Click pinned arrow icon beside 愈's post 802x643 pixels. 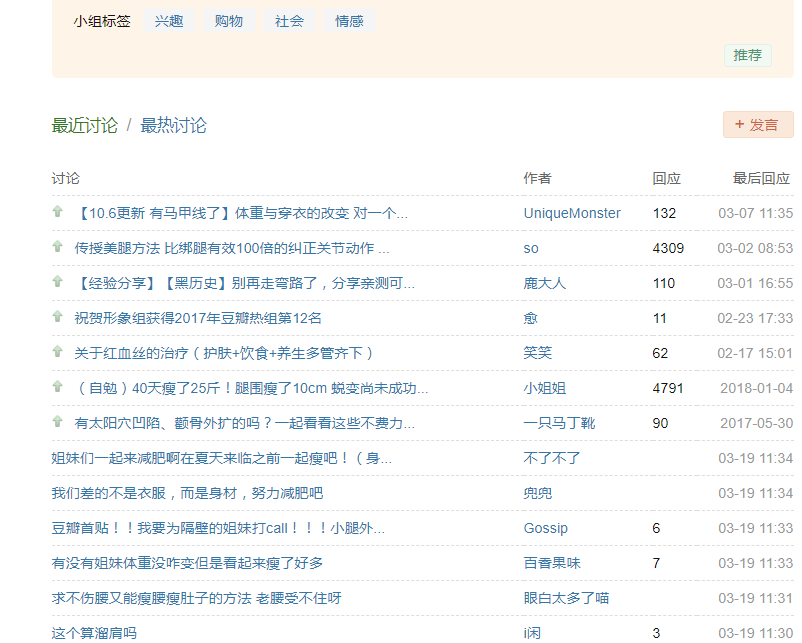(x=58, y=317)
